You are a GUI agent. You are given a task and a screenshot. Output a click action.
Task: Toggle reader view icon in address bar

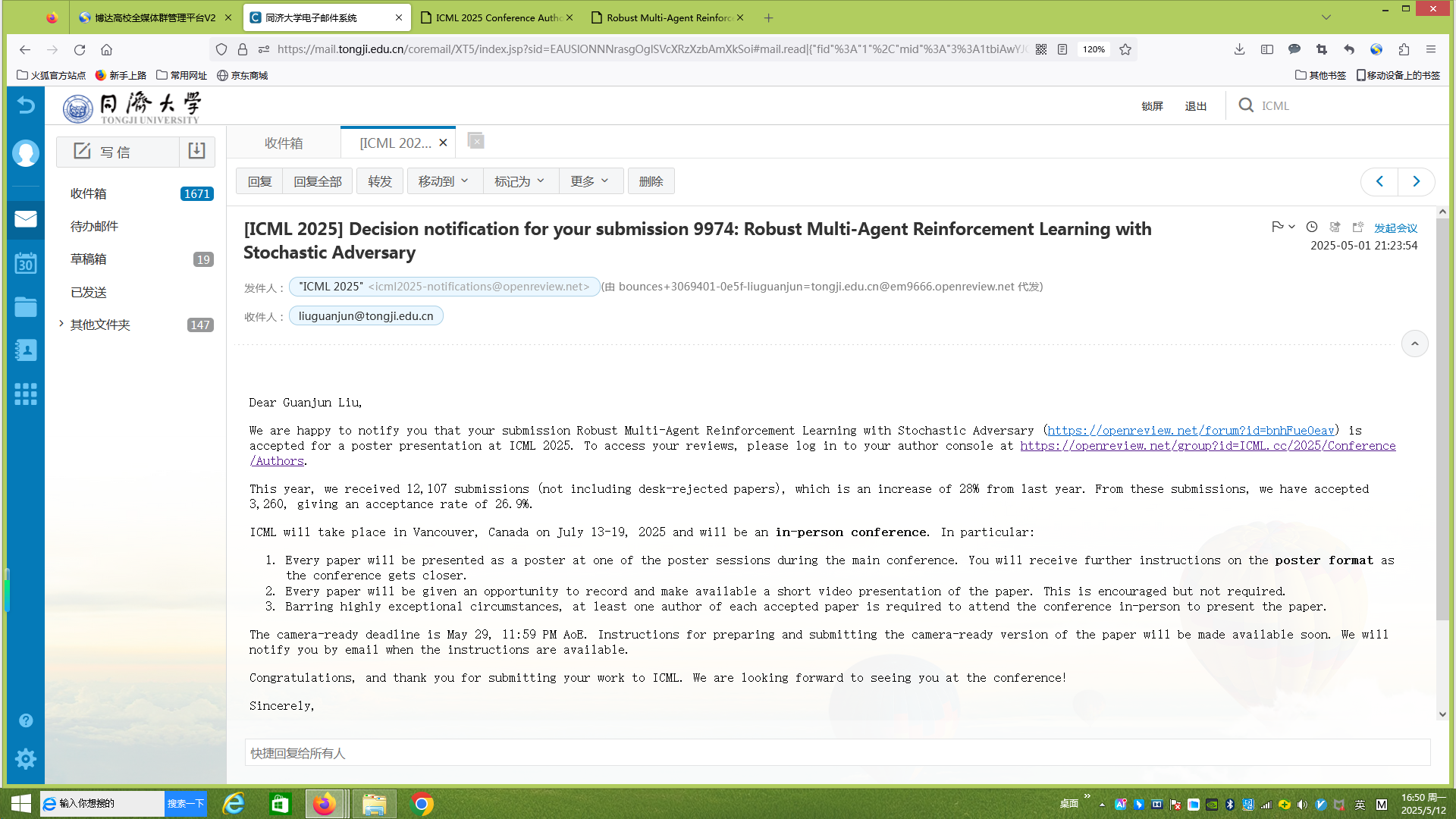coord(1062,49)
